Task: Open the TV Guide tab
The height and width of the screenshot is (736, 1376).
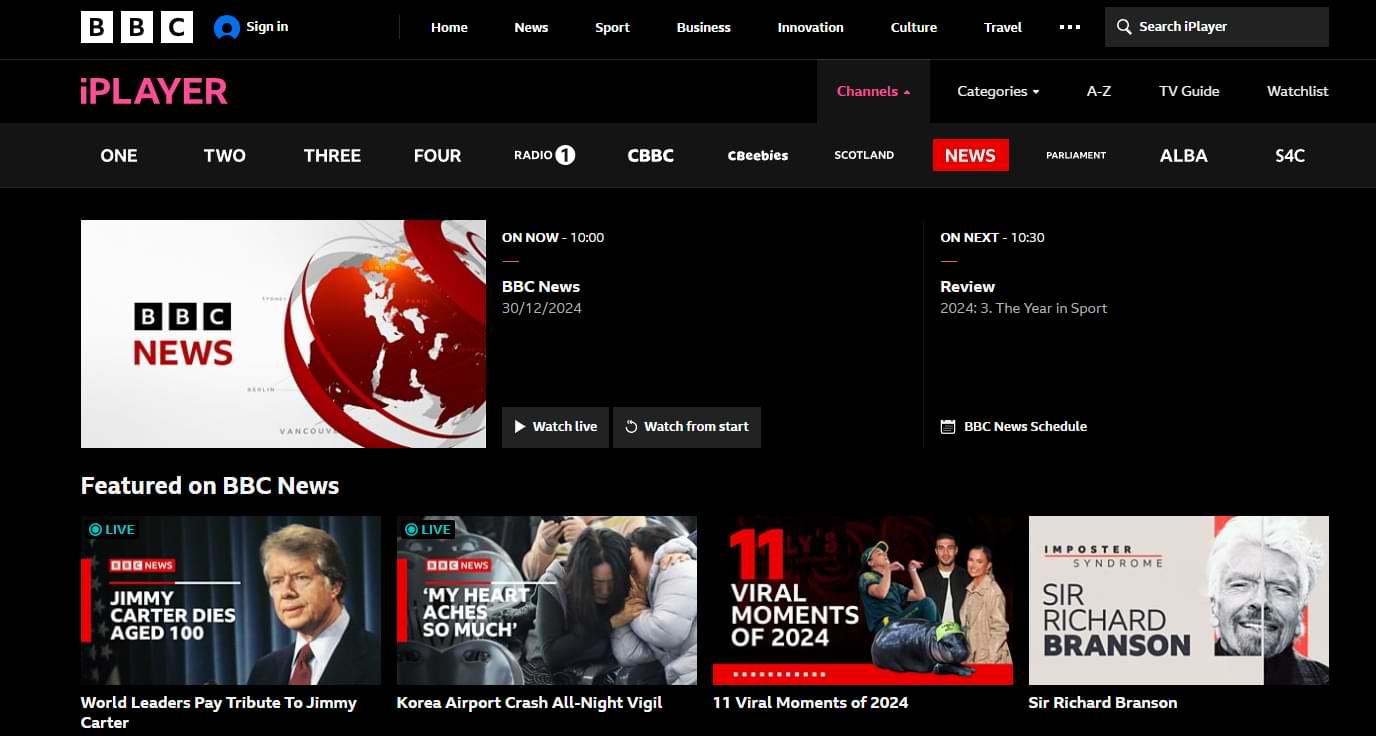Action: pyautogui.click(x=1188, y=91)
